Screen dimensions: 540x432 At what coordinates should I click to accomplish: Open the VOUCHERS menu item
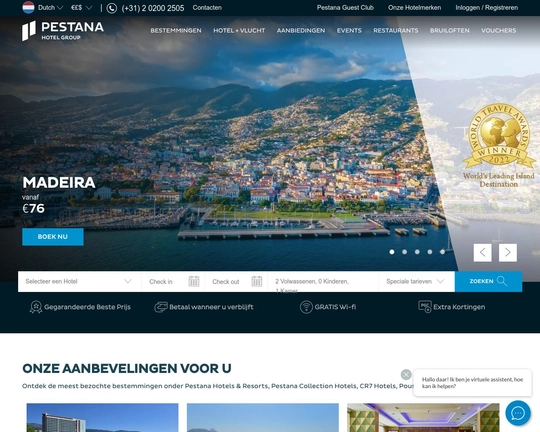[x=498, y=31]
